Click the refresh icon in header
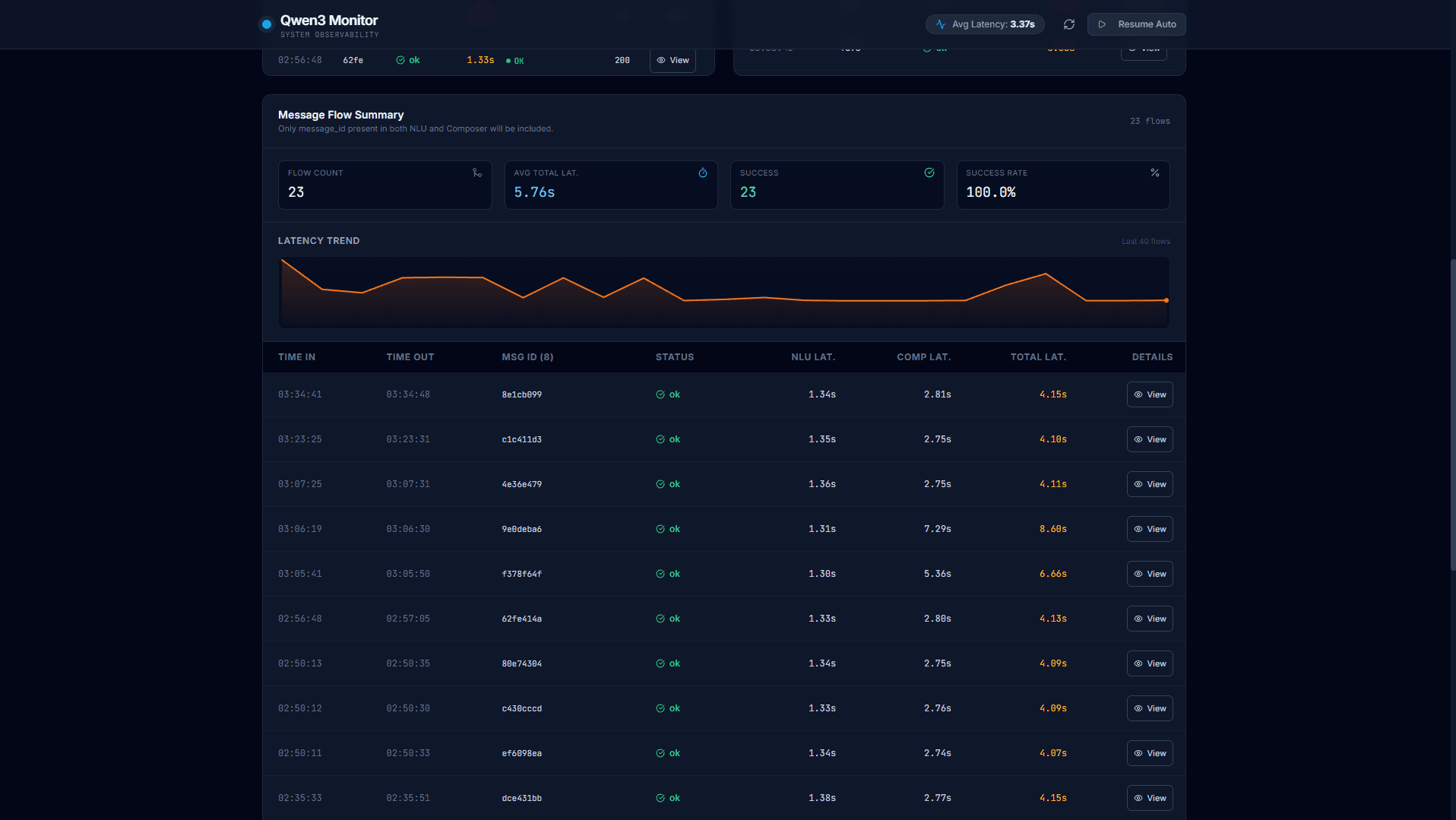Screen dimensions: 1456x820 [x=1068, y=24]
